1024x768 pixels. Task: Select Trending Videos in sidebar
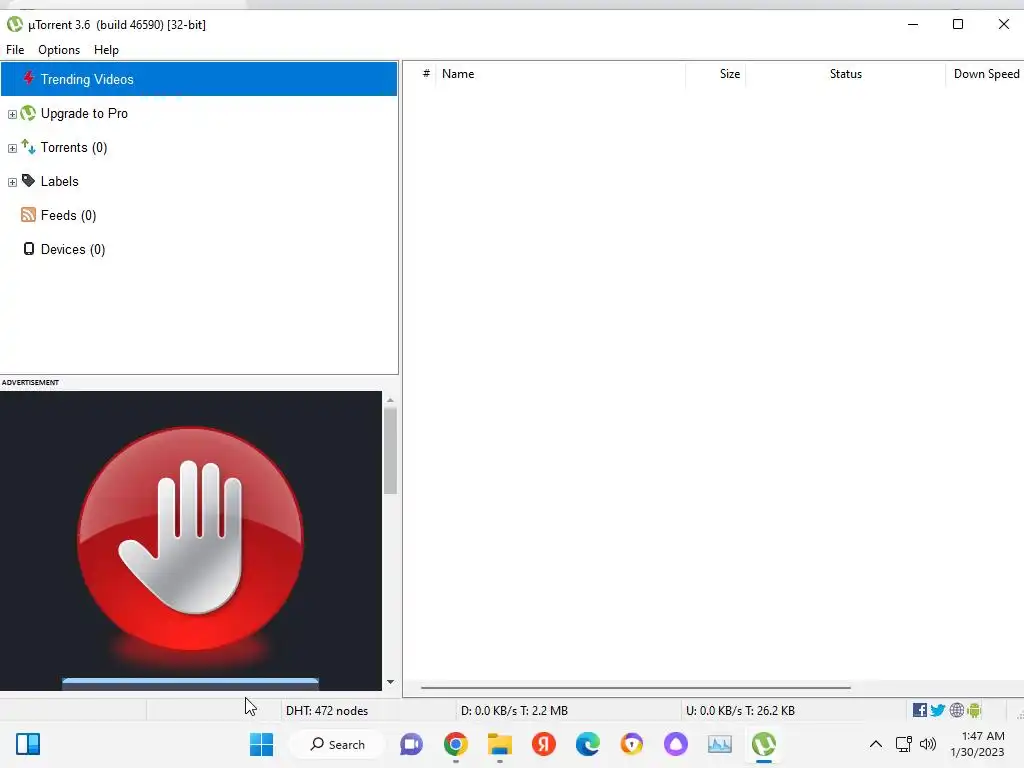(199, 79)
